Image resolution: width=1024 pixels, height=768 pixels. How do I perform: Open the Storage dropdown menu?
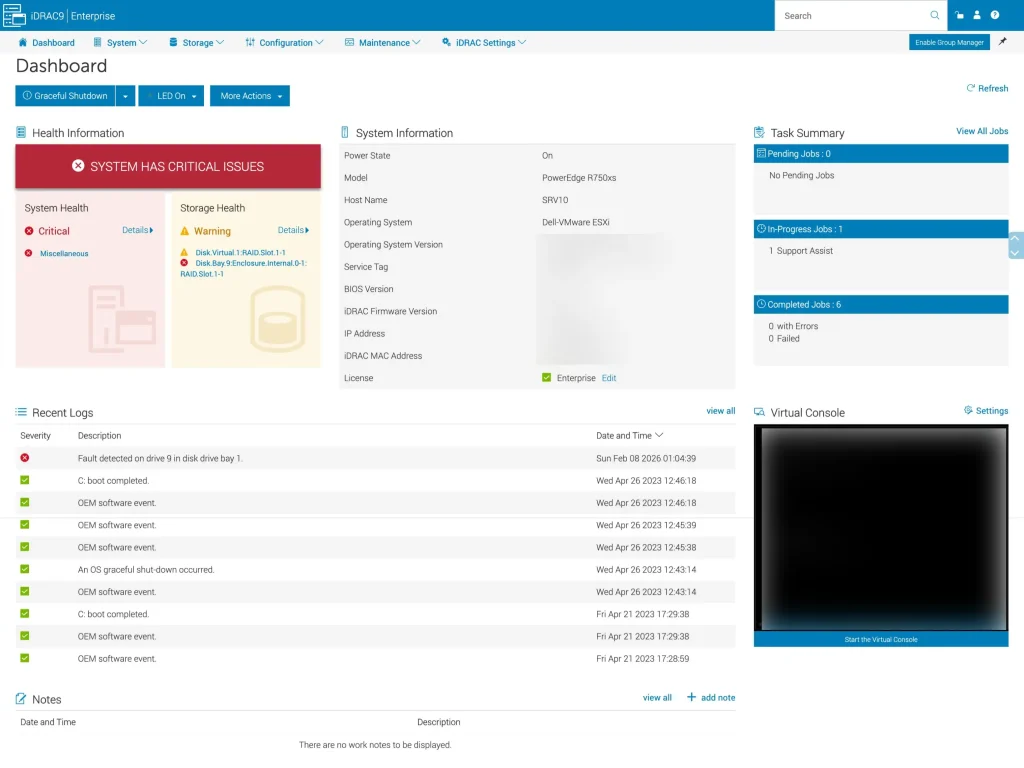click(196, 42)
